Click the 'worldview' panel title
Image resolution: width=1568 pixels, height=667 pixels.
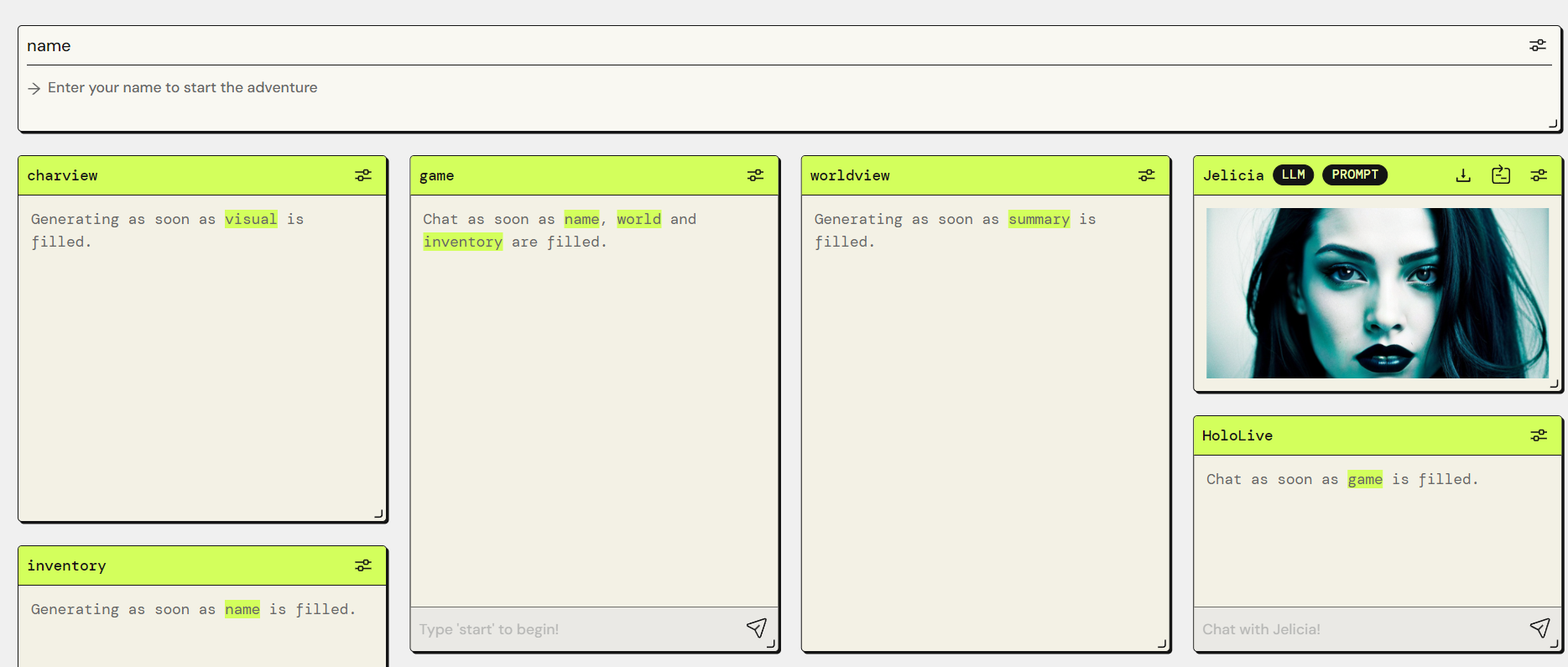click(x=850, y=175)
